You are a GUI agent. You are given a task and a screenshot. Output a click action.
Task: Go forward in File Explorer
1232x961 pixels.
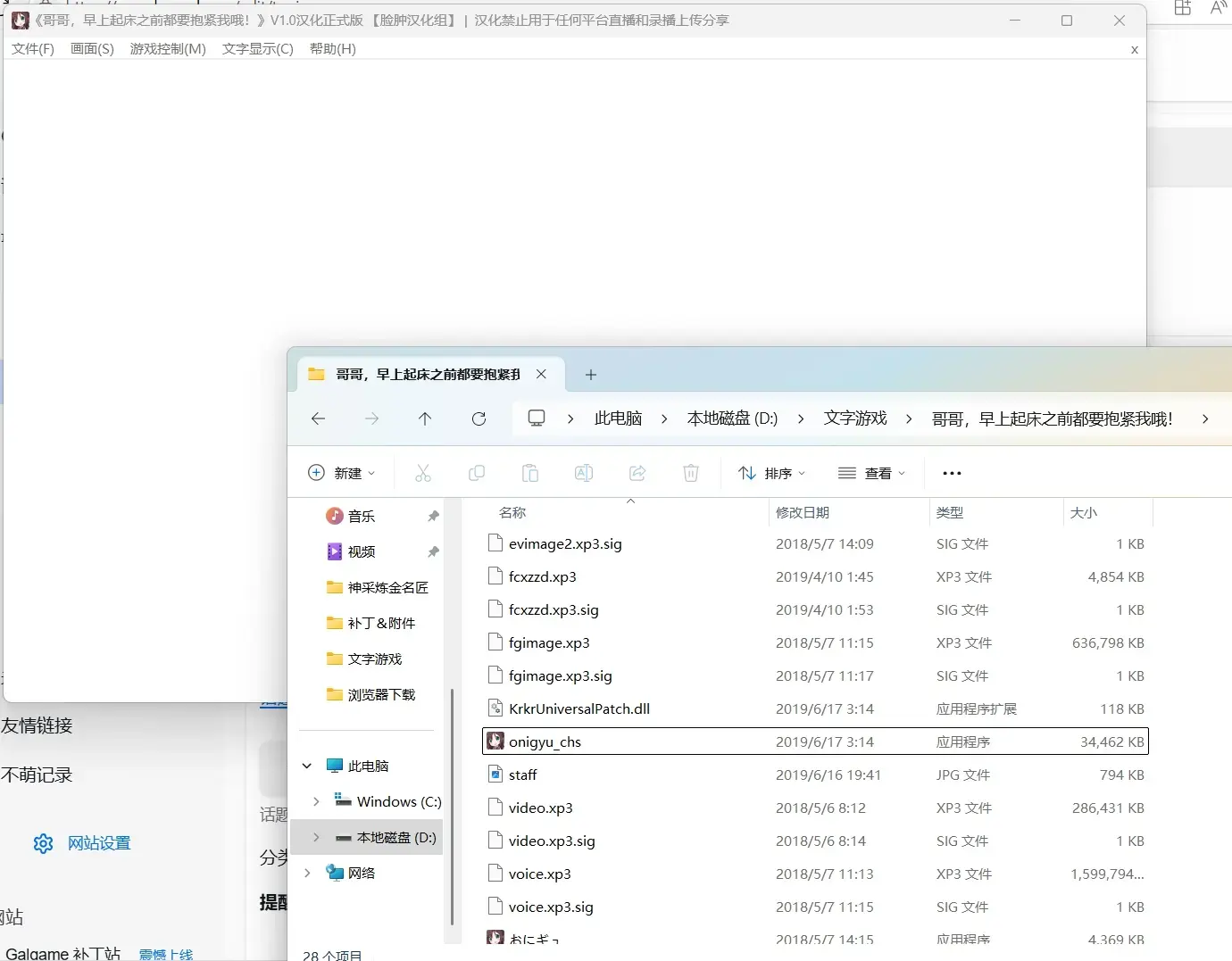(371, 418)
